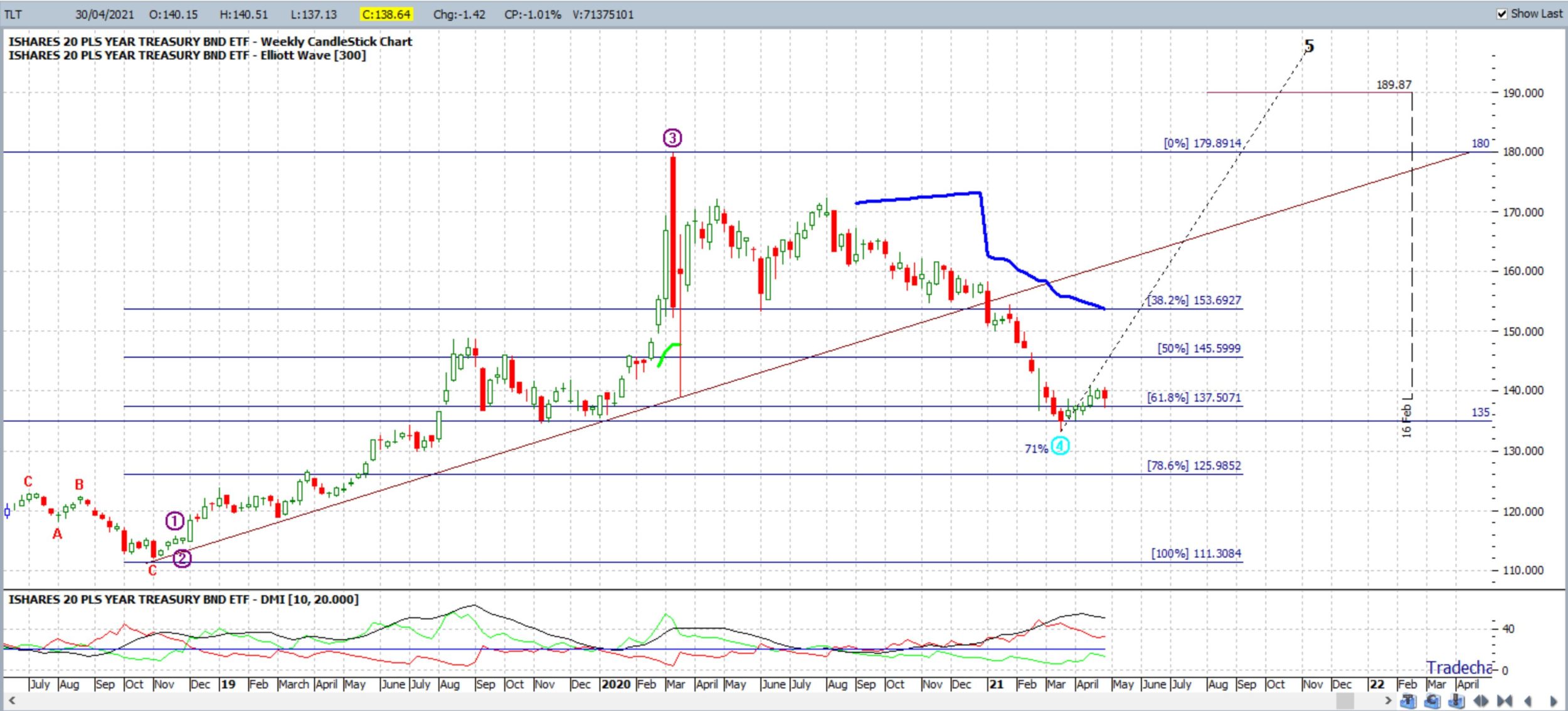Click the 180 horizontal line label
The height and width of the screenshot is (711, 1568).
coord(1480,143)
